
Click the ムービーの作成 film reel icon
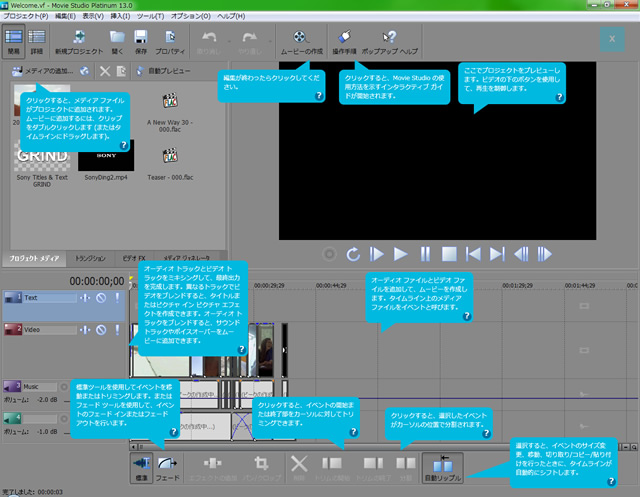click(x=301, y=37)
